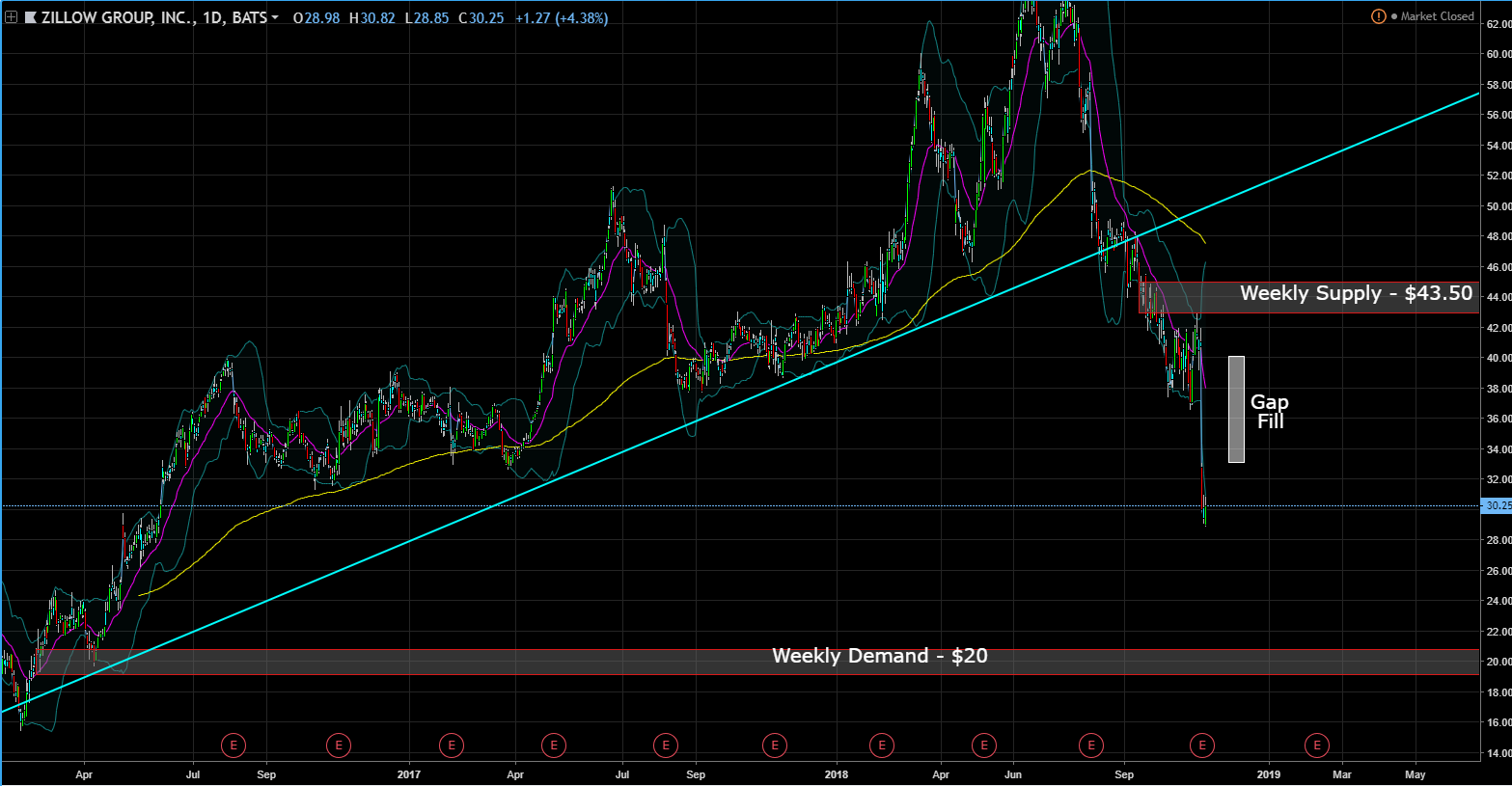Click the earnings marker between Sep 2017 and 2018

pyautogui.click(x=774, y=745)
